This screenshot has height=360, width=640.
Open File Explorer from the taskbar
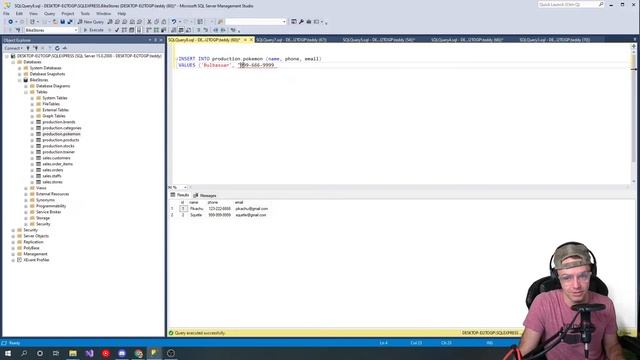pos(73,353)
